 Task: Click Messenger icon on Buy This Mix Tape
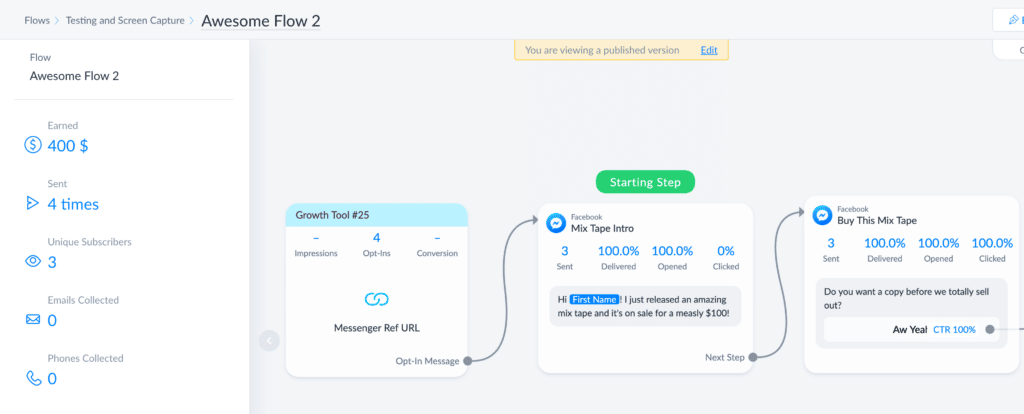(x=822, y=215)
